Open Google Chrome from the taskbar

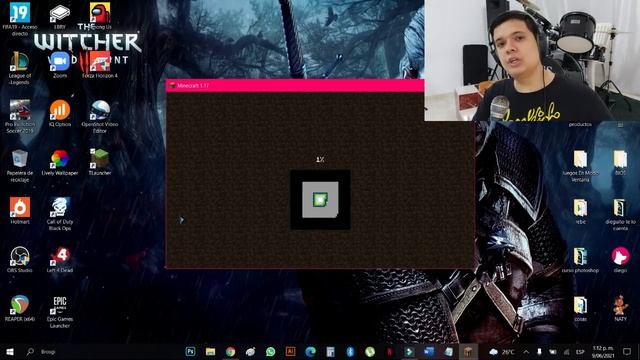click(230, 351)
